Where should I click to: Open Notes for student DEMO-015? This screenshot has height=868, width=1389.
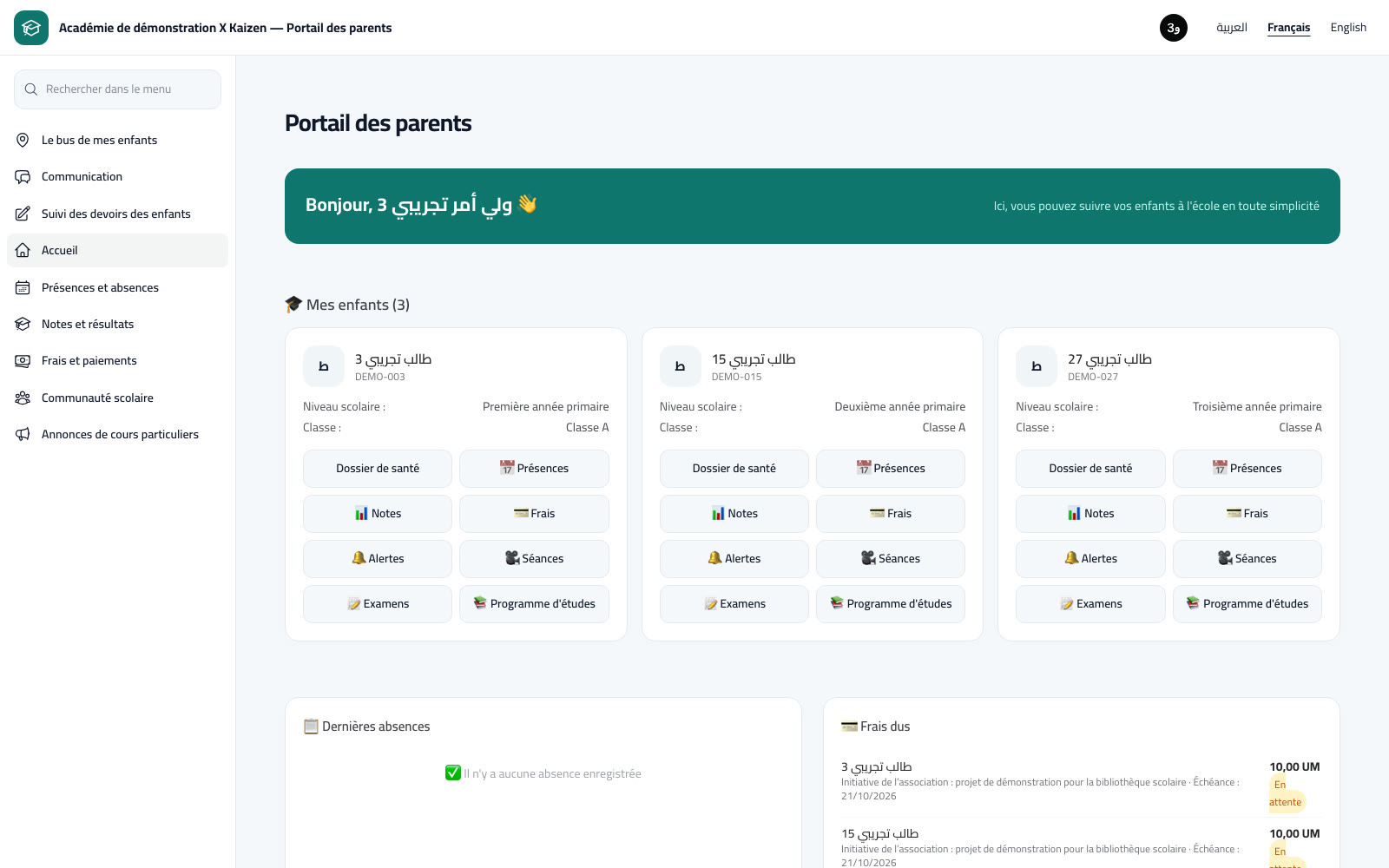pos(734,514)
